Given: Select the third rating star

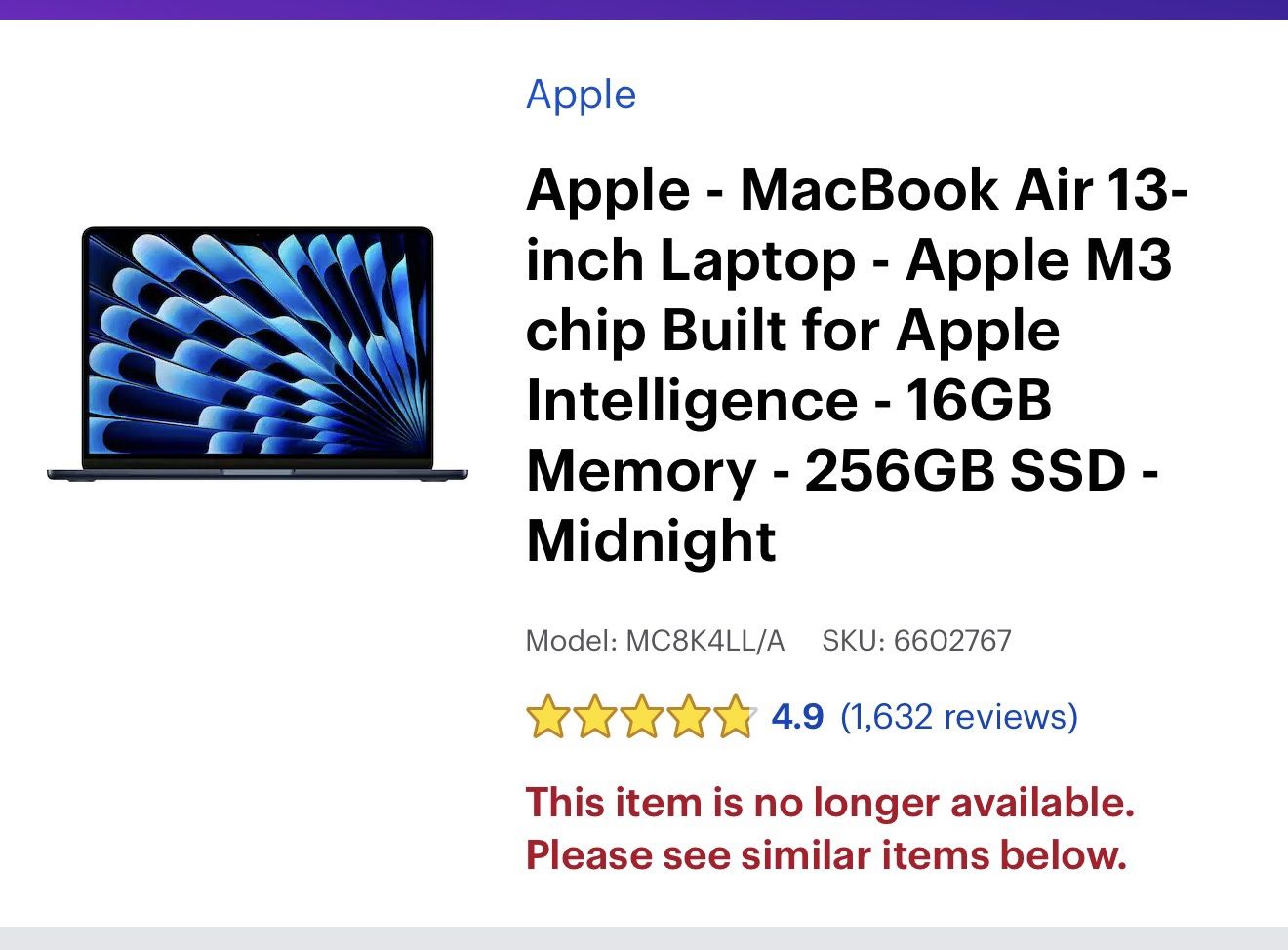Looking at the screenshot, I should point(640,718).
